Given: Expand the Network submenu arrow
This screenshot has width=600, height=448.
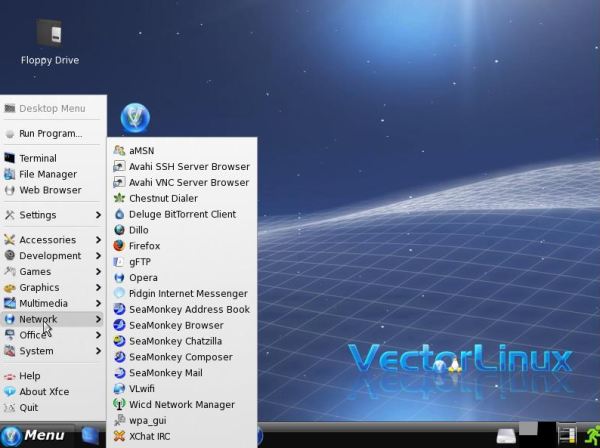Looking at the screenshot, I should click(x=98, y=319).
